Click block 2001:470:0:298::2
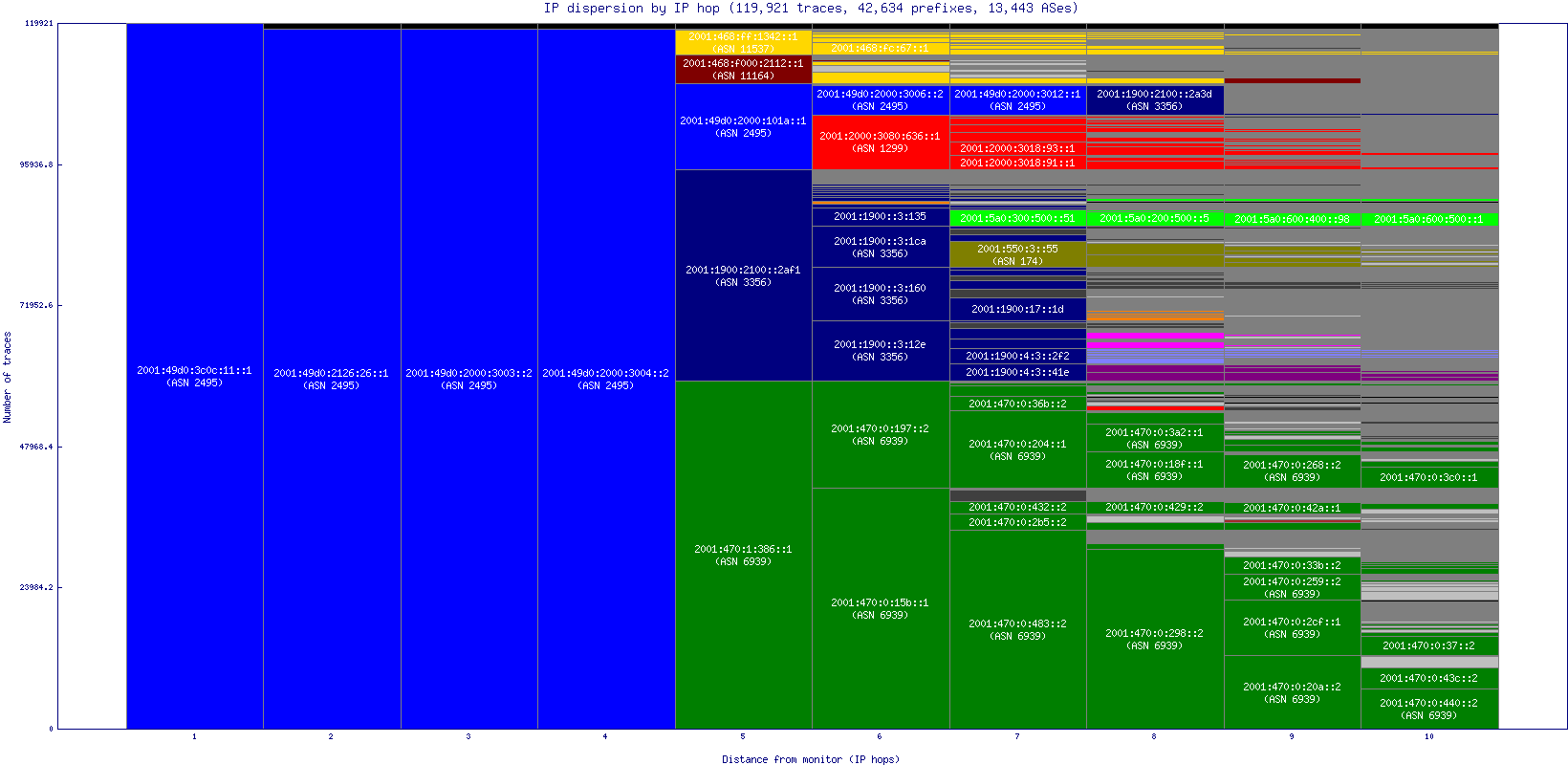 coord(1155,639)
